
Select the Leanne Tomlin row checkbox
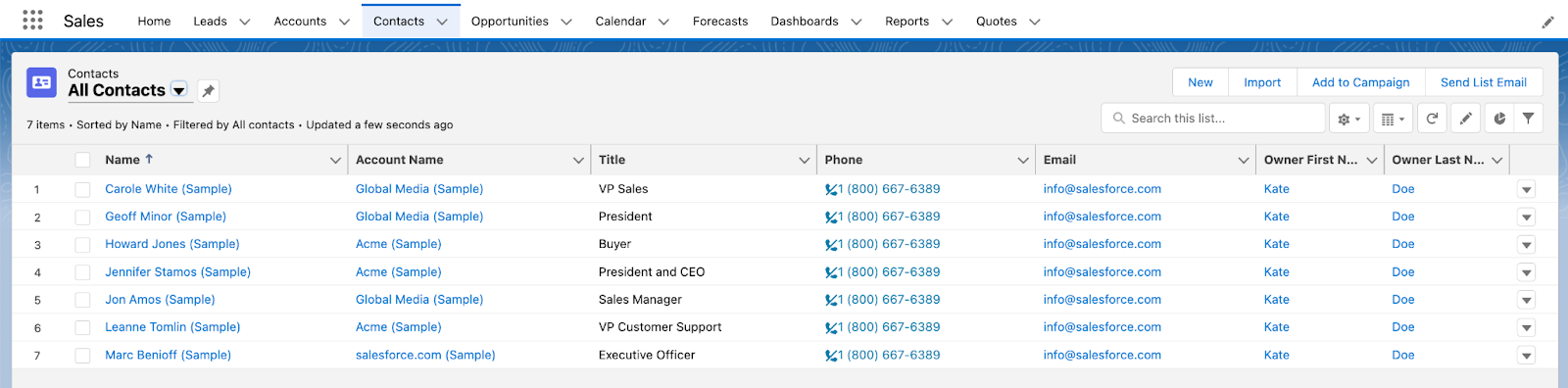click(82, 327)
